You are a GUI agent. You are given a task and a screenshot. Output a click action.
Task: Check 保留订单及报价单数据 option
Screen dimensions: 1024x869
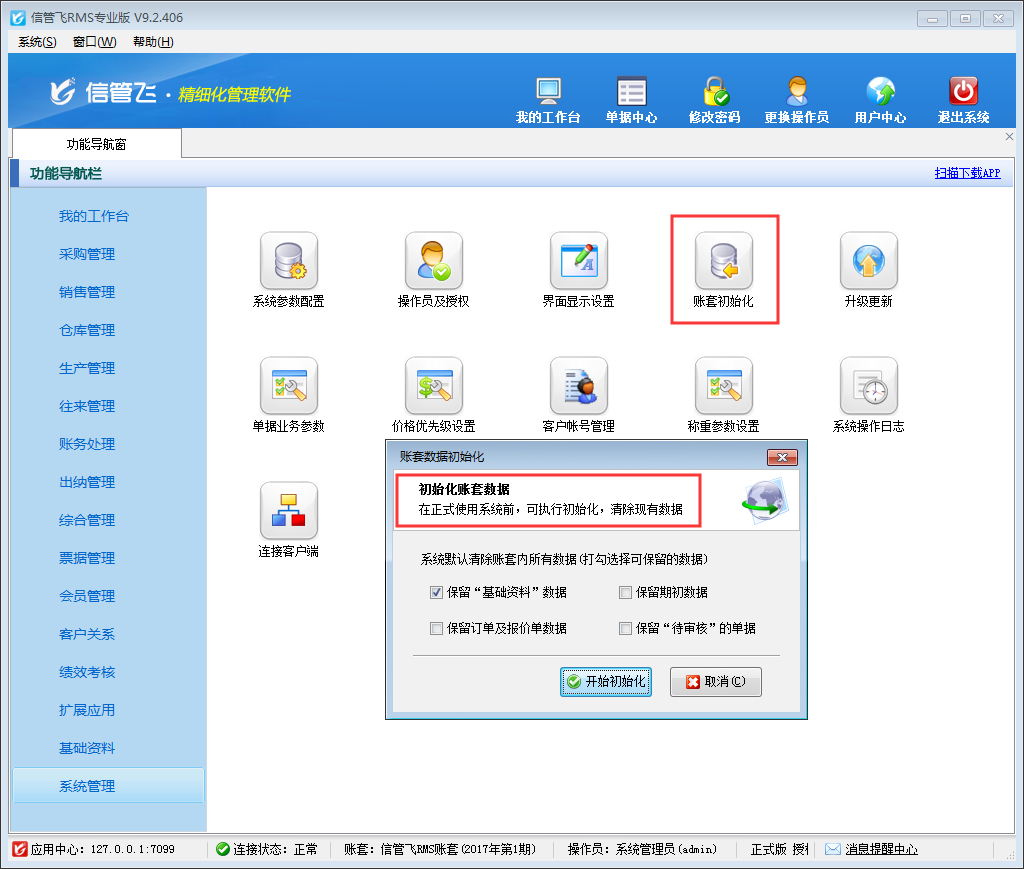click(x=436, y=629)
